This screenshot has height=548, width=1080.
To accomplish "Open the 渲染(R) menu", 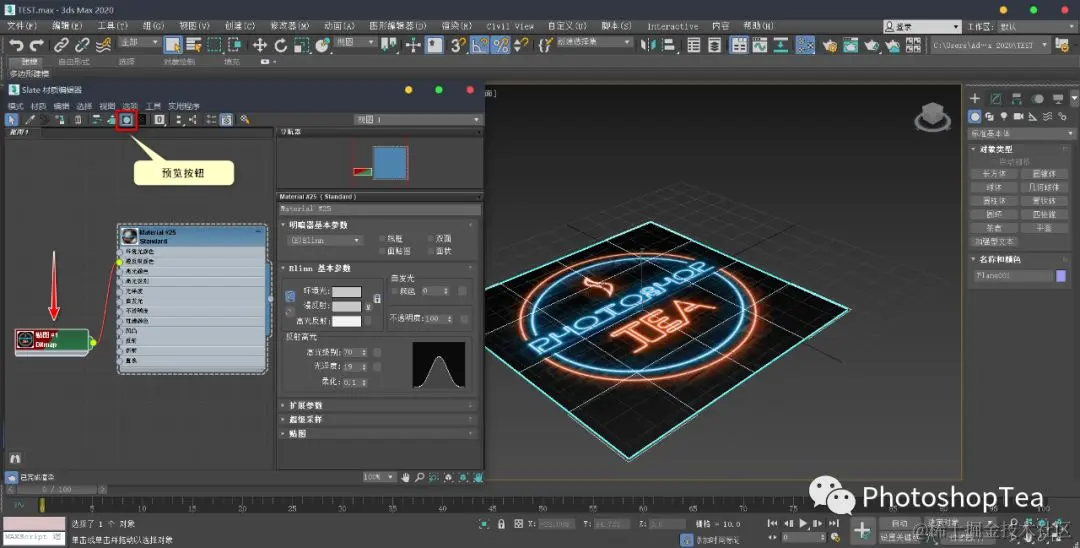I will tap(457, 26).
